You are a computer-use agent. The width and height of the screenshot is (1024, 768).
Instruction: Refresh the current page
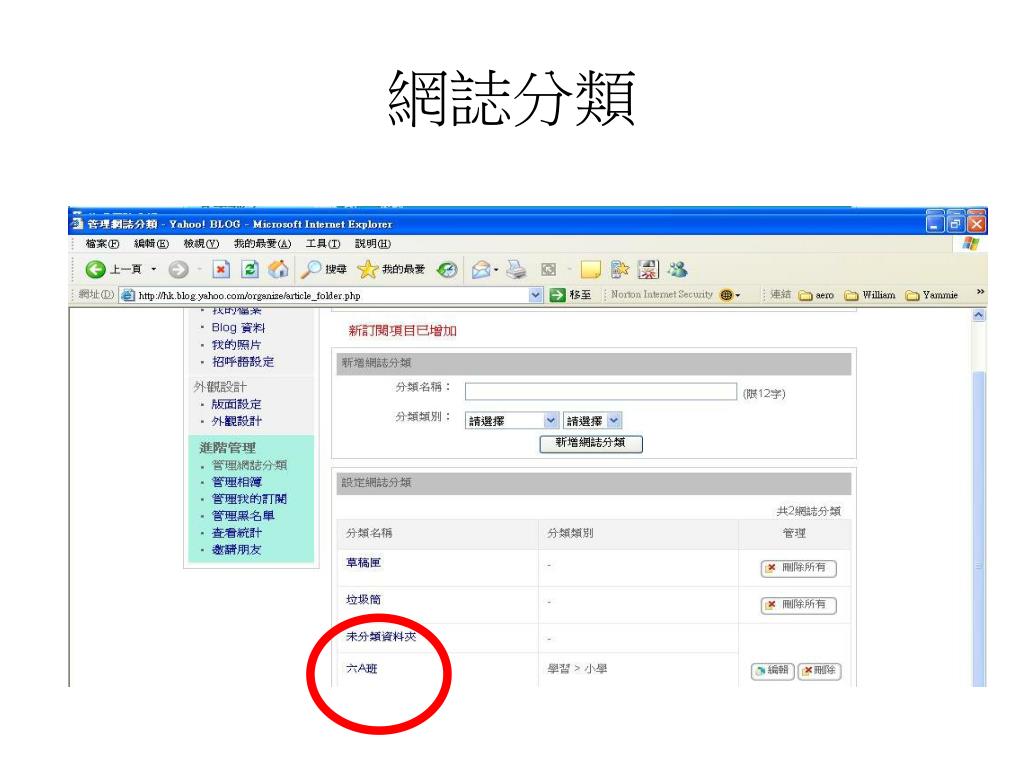(249, 269)
